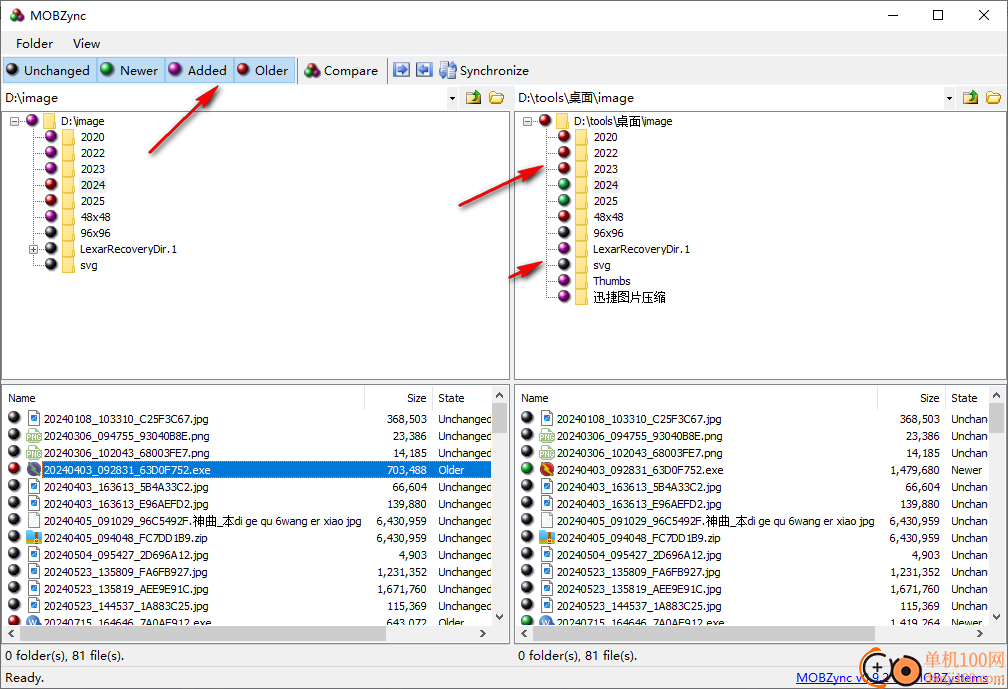Click exe icon of 63D0F752.exe in right list

tap(547, 469)
